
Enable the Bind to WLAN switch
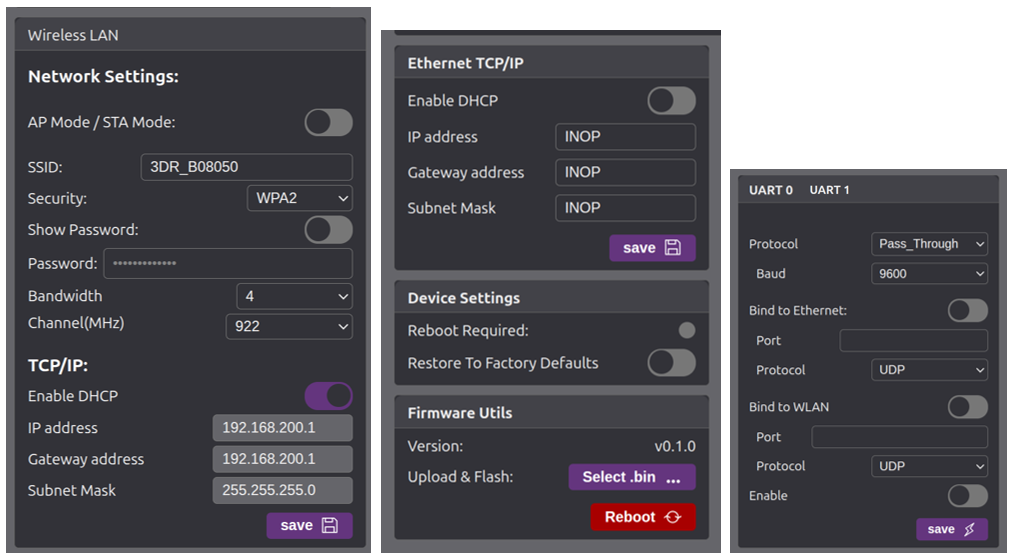click(967, 407)
